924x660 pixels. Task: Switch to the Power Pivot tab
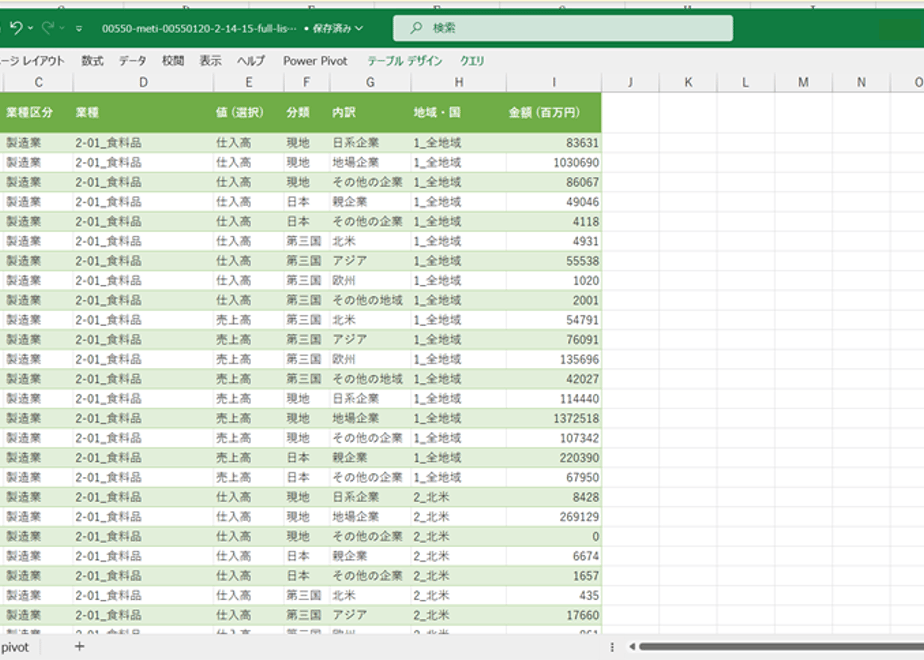[x=315, y=61]
